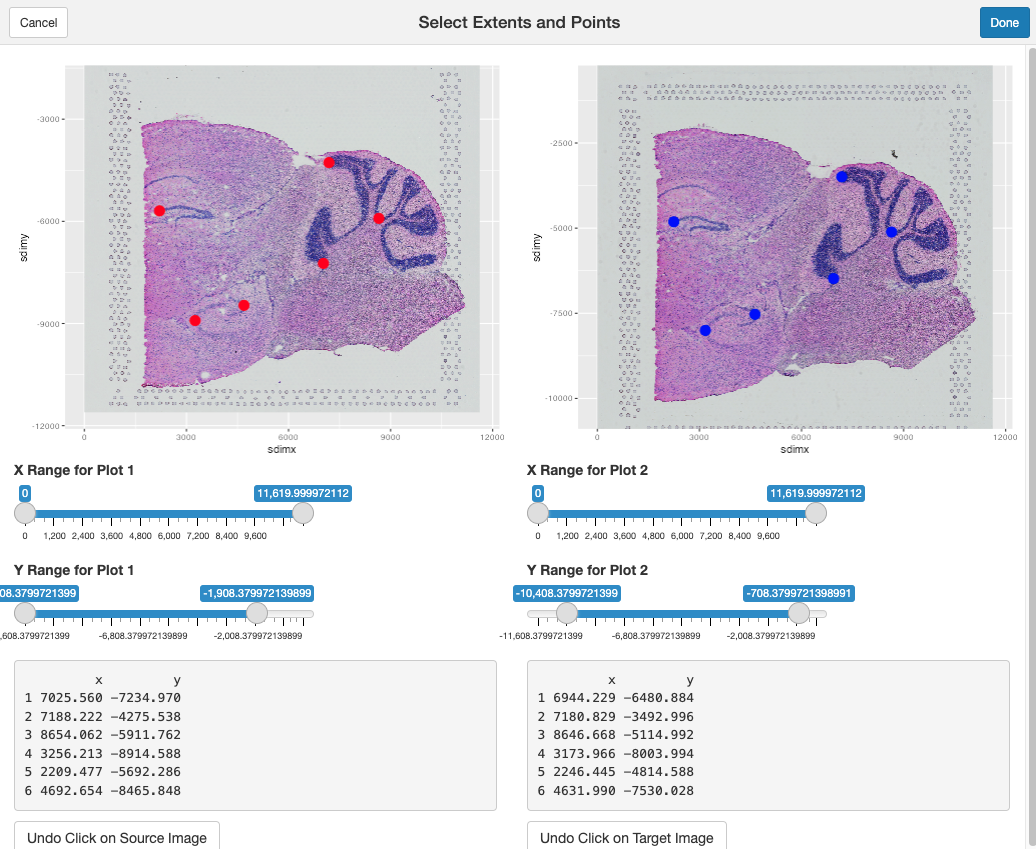Click right handle of X Range Plot 1 slider
Viewport: 1036px width, 849px height.
point(302,513)
